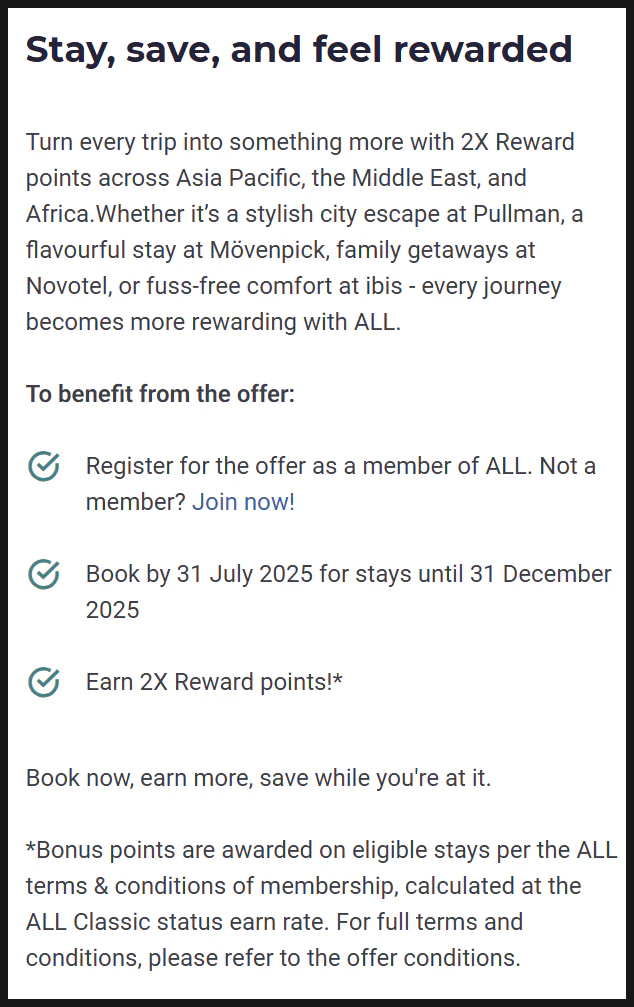The image size is (634, 1007).
Task: Click checkmark icon beside Register for the offer
Action: (43, 466)
